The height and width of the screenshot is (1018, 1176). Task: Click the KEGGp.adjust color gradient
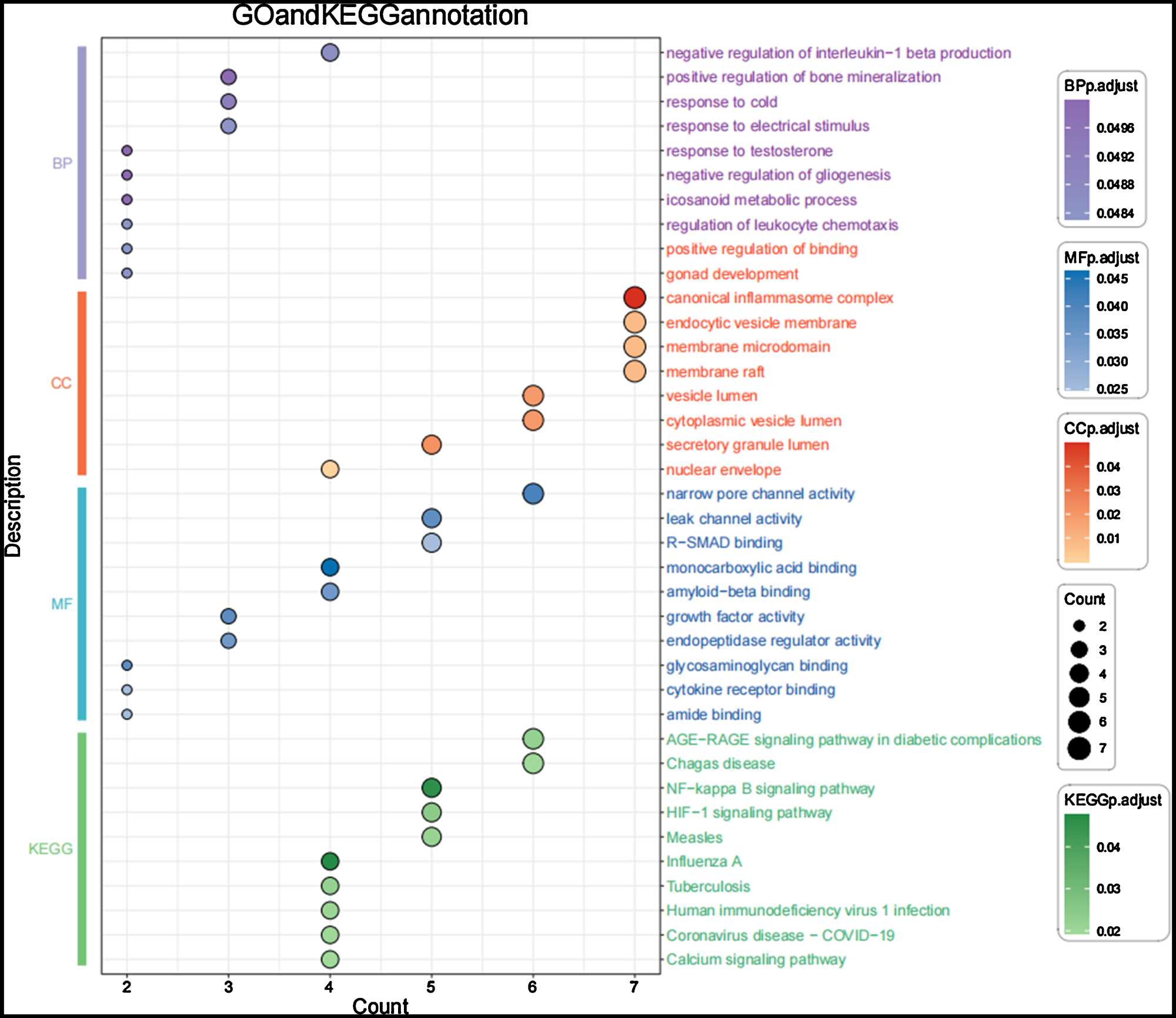pyautogui.click(x=1076, y=874)
